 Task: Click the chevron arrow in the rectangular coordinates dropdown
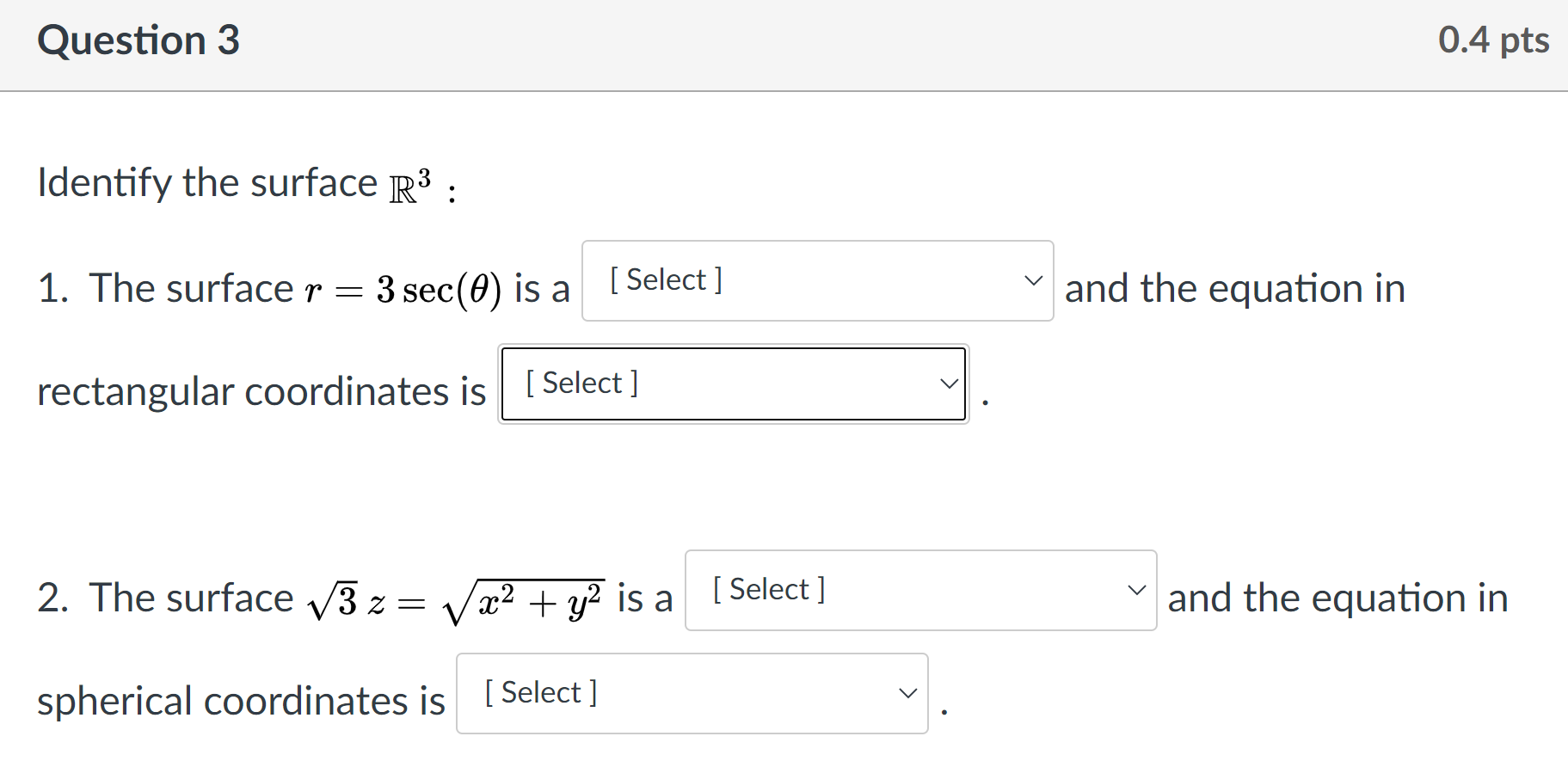coord(949,384)
